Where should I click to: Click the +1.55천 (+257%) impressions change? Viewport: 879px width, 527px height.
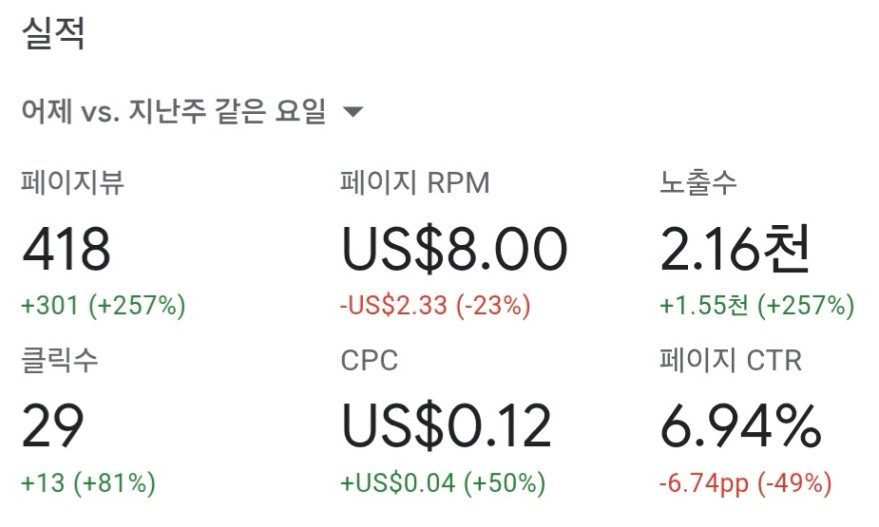click(757, 306)
